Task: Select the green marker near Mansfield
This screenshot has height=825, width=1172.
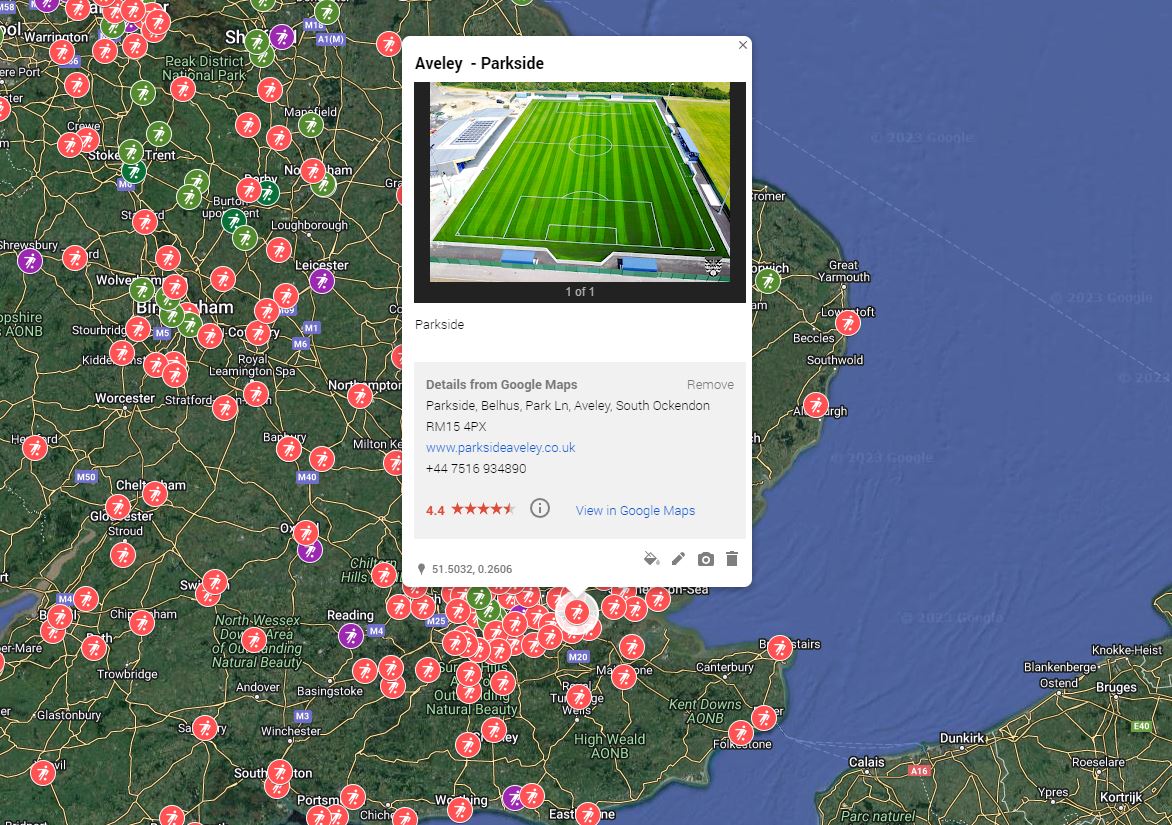Action: [x=311, y=125]
